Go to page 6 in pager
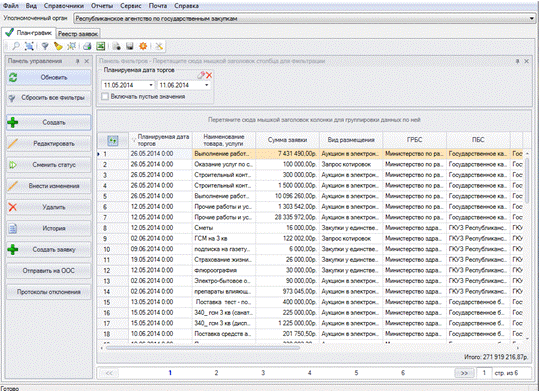The image size is (539, 391). click(x=403, y=373)
